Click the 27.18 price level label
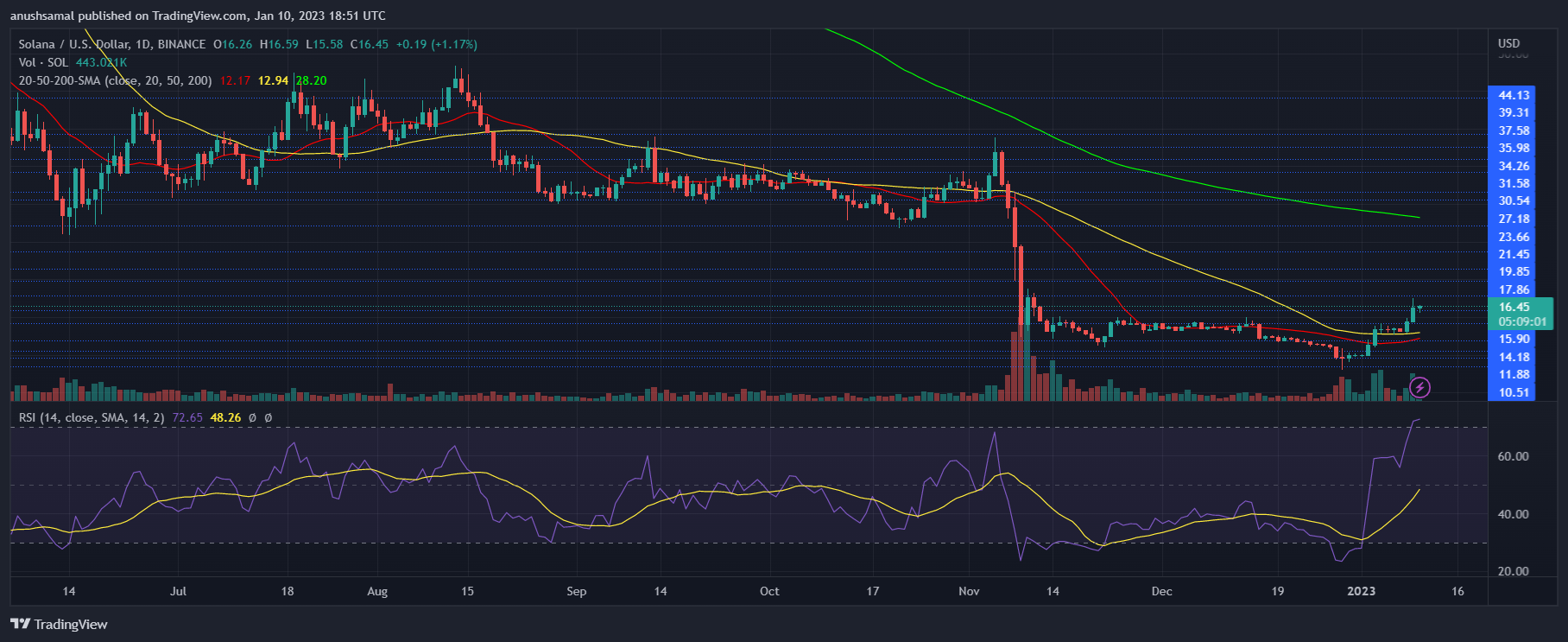The height and width of the screenshot is (642, 1568). (1514, 219)
